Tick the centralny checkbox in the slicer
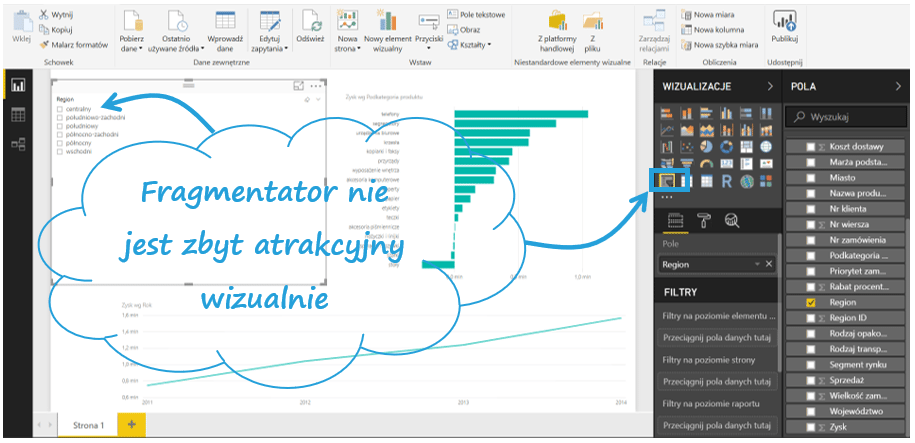915x443 pixels. [x=60, y=109]
